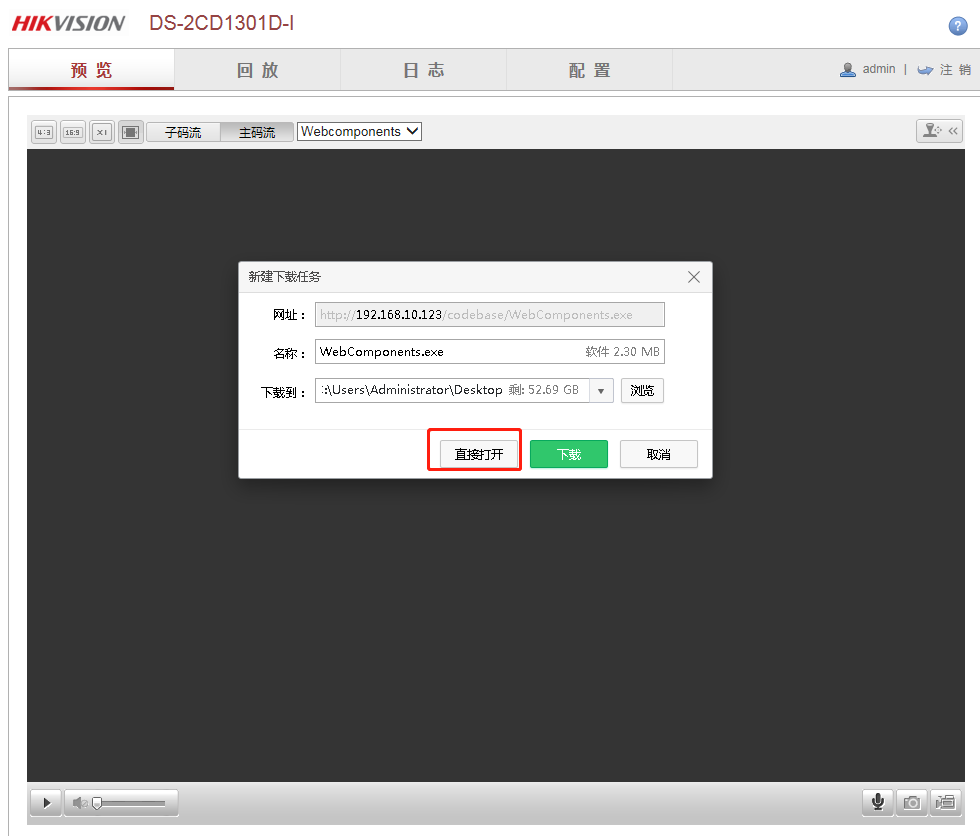Open help via the question mark icon

[x=957, y=26]
